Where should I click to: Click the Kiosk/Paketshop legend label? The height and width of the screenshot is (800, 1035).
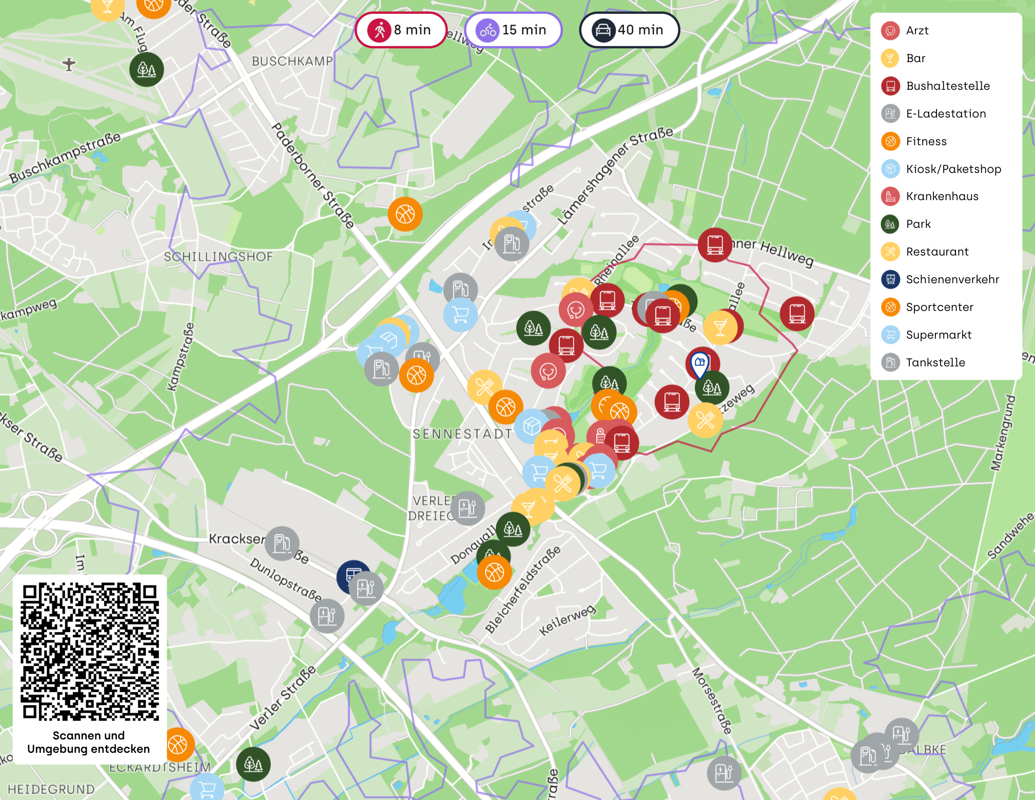tap(953, 169)
